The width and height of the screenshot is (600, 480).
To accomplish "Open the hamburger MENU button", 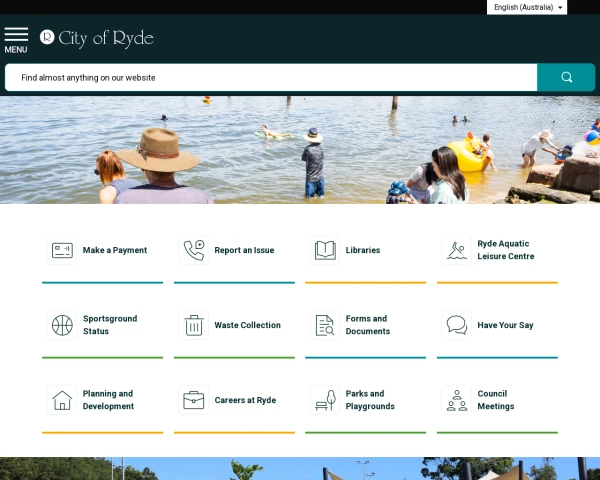I will pos(16,39).
